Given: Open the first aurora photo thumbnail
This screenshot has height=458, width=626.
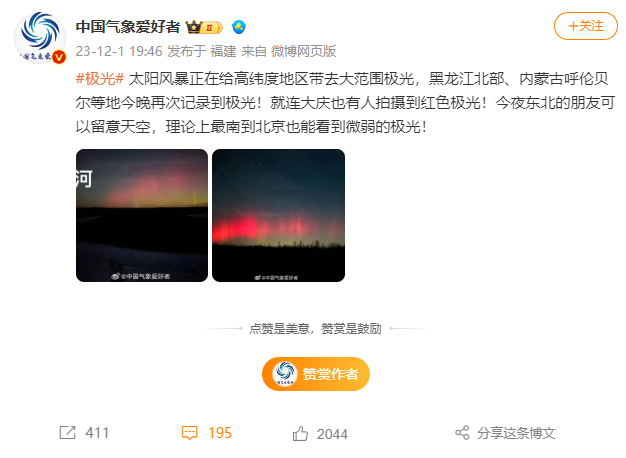Looking at the screenshot, I should 142,216.
